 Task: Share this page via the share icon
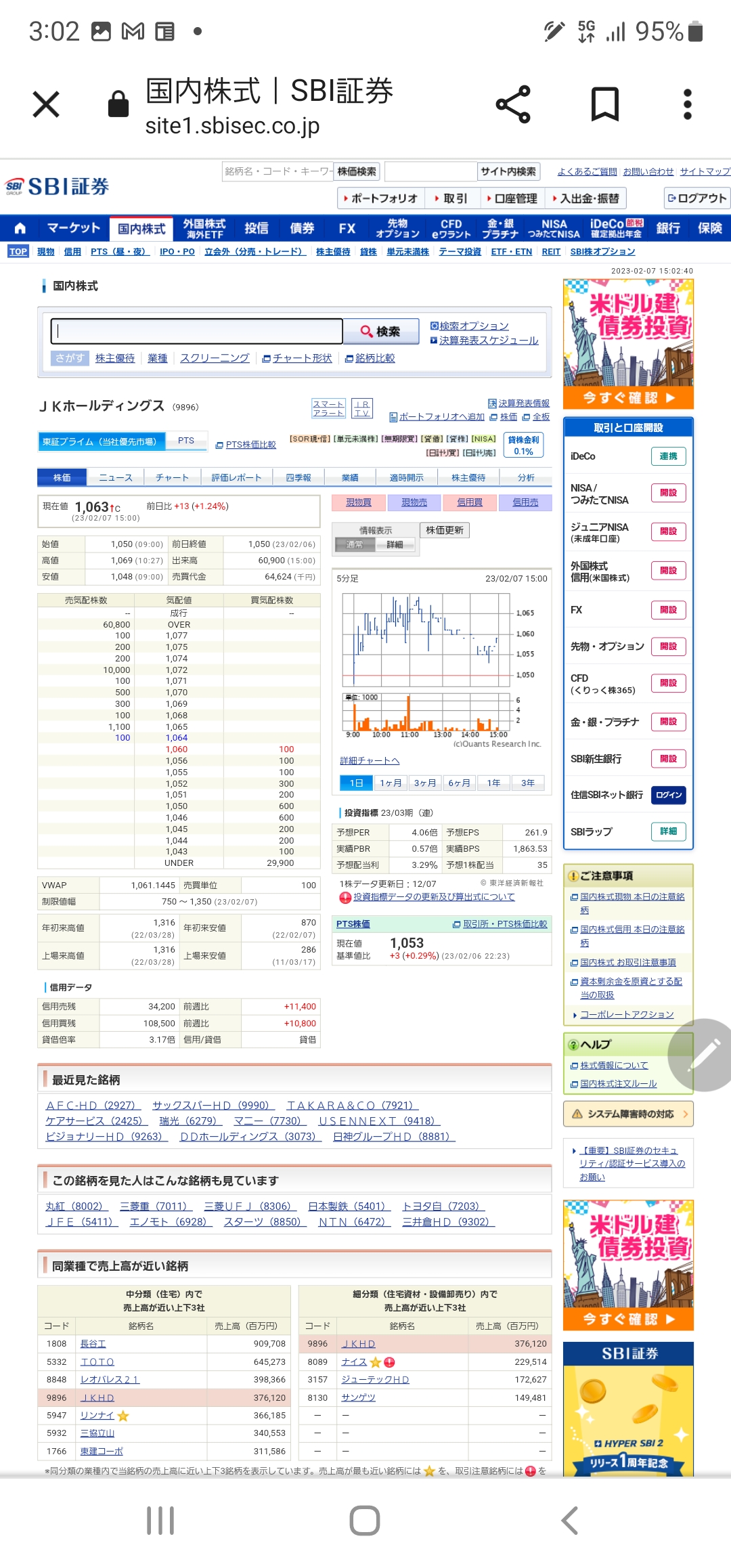[x=513, y=104]
